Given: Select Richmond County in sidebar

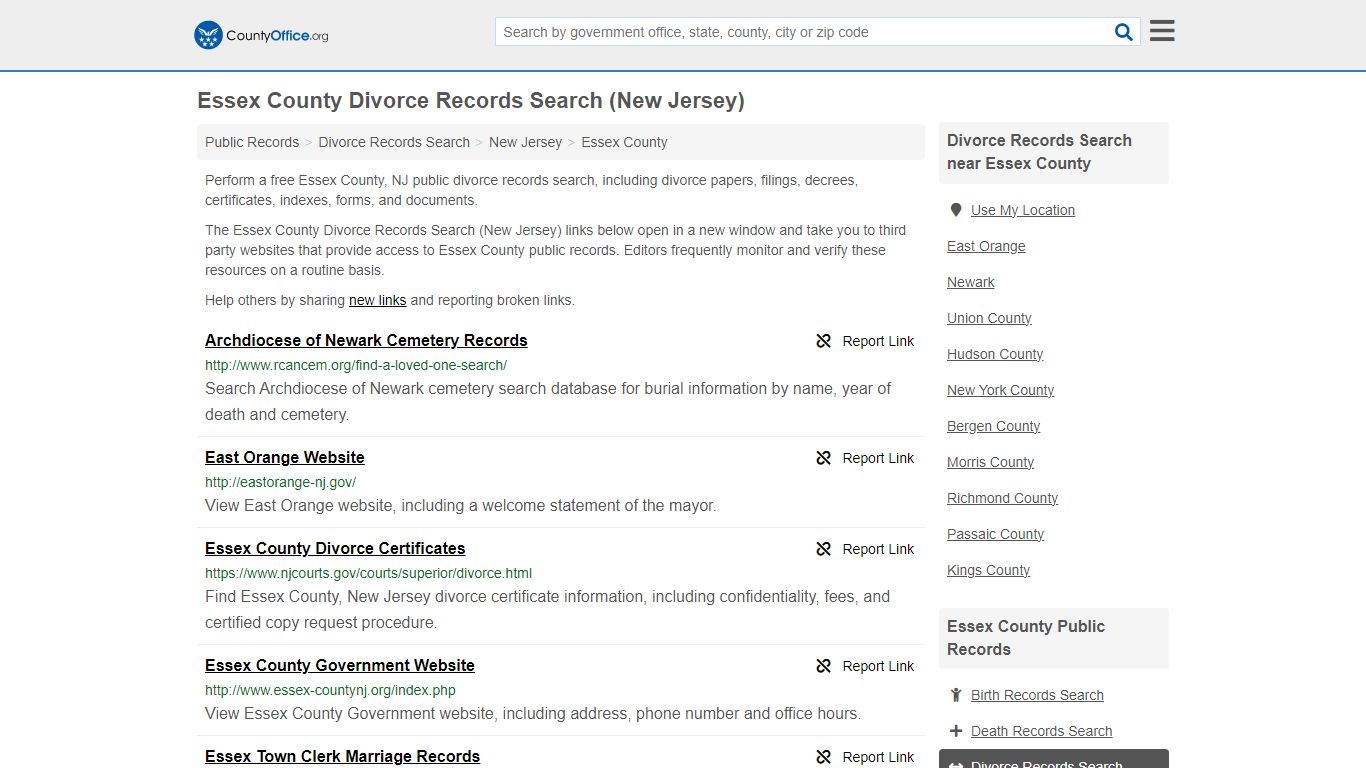Looking at the screenshot, I should pyautogui.click(x=1002, y=498).
